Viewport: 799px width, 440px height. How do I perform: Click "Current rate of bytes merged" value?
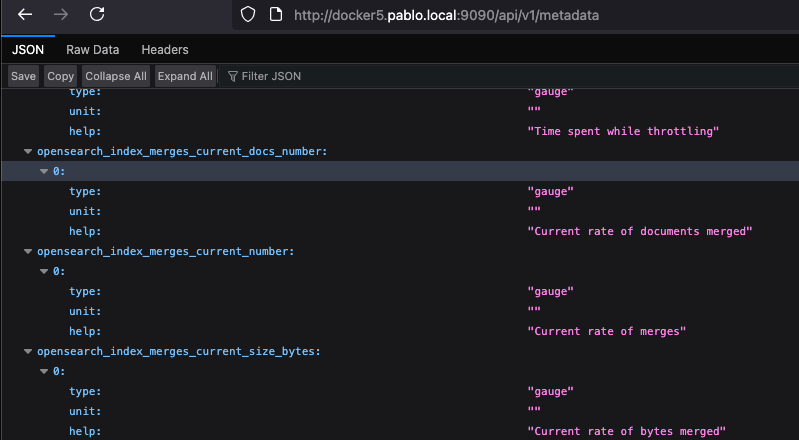(x=626, y=431)
